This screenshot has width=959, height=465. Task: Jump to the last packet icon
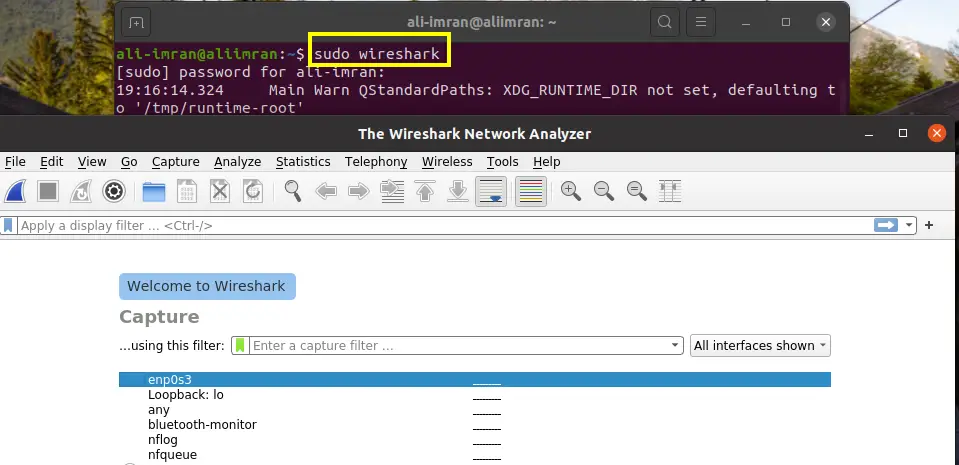458,192
